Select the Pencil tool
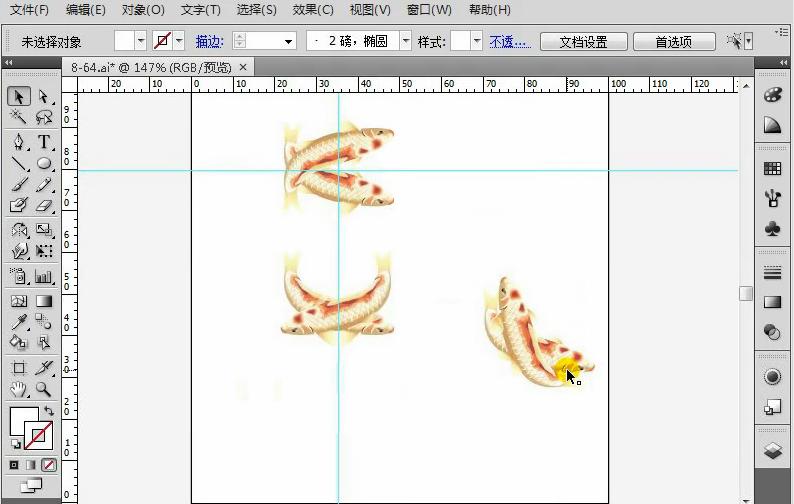This screenshot has width=794, height=504. [x=44, y=184]
